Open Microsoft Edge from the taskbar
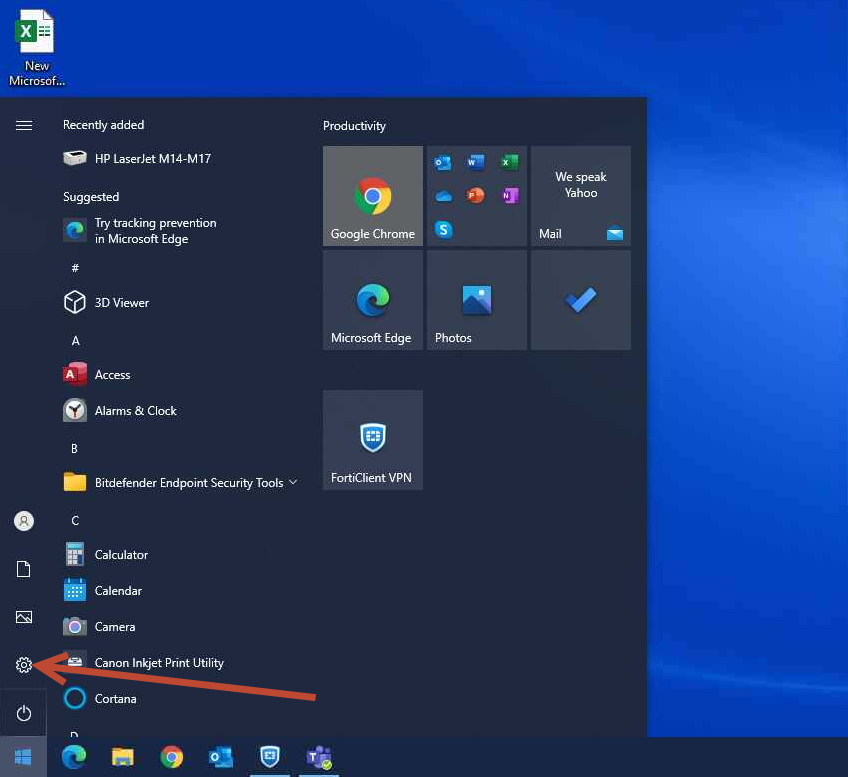848x777 pixels. point(74,757)
